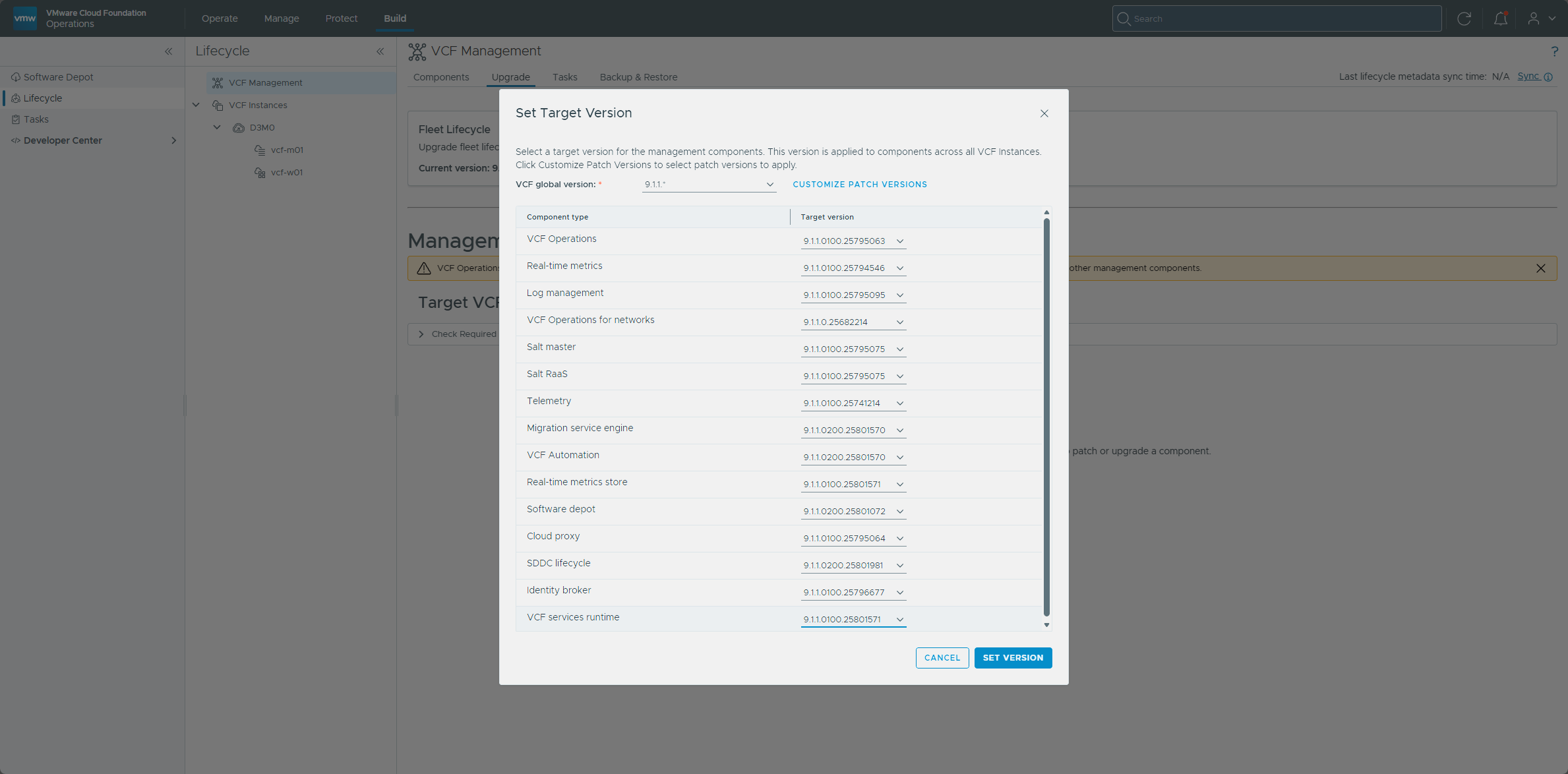Expand the Check Required section
The height and width of the screenshot is (774, 1568).
pos(421,334)
